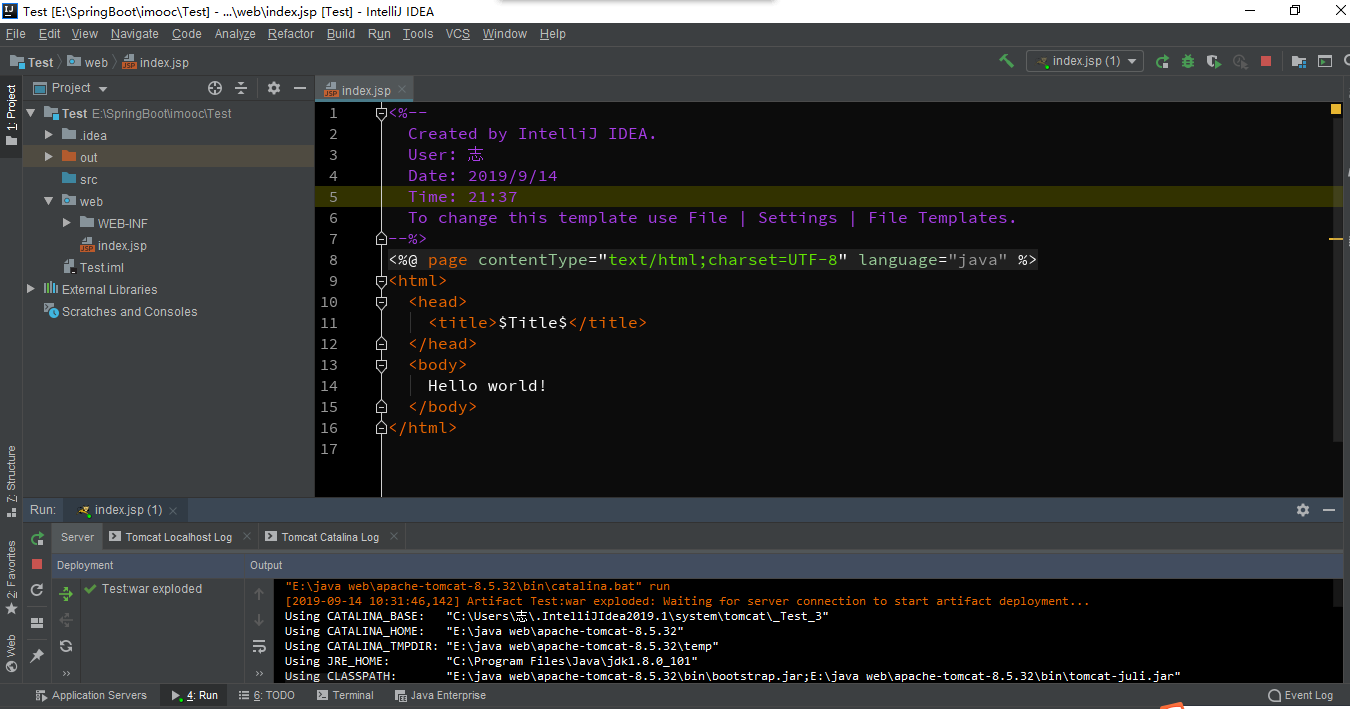Expand External Libraries node
The width and height of the screenshot is (1350, 709).
[31, 289]
